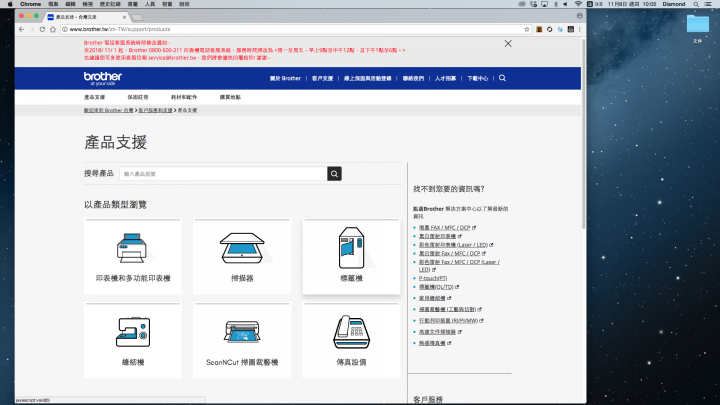The image size is (720, 405).
Task: Open the 噴墨 FAX / MFC / DCP link
Action: 444,227
